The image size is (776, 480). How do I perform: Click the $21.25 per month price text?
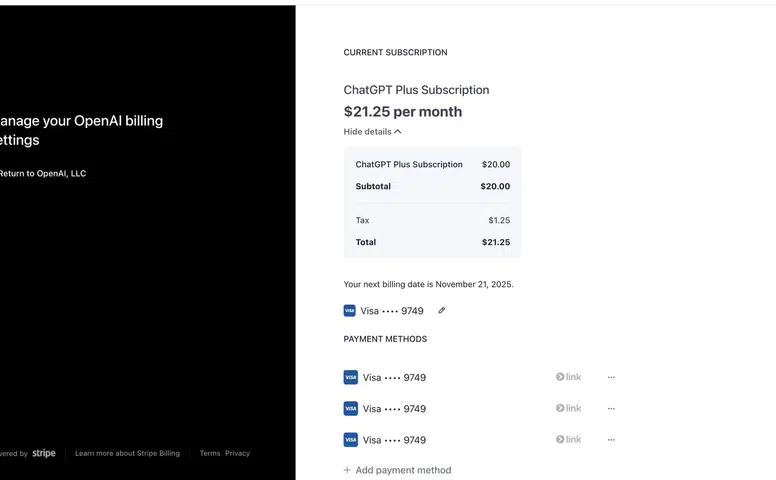[x=403, y=112]
